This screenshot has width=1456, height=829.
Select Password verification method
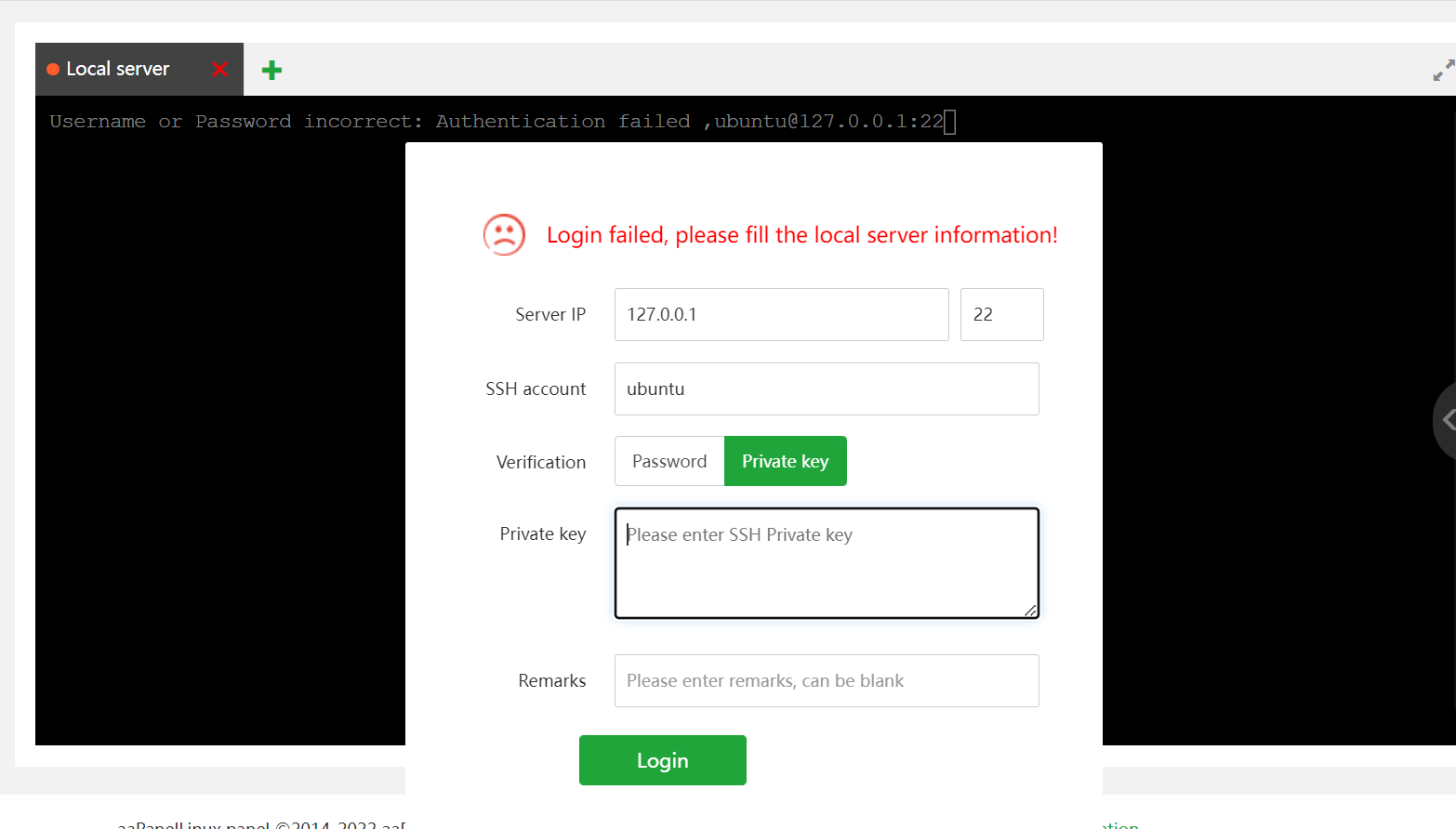click(x=669, y=461)
